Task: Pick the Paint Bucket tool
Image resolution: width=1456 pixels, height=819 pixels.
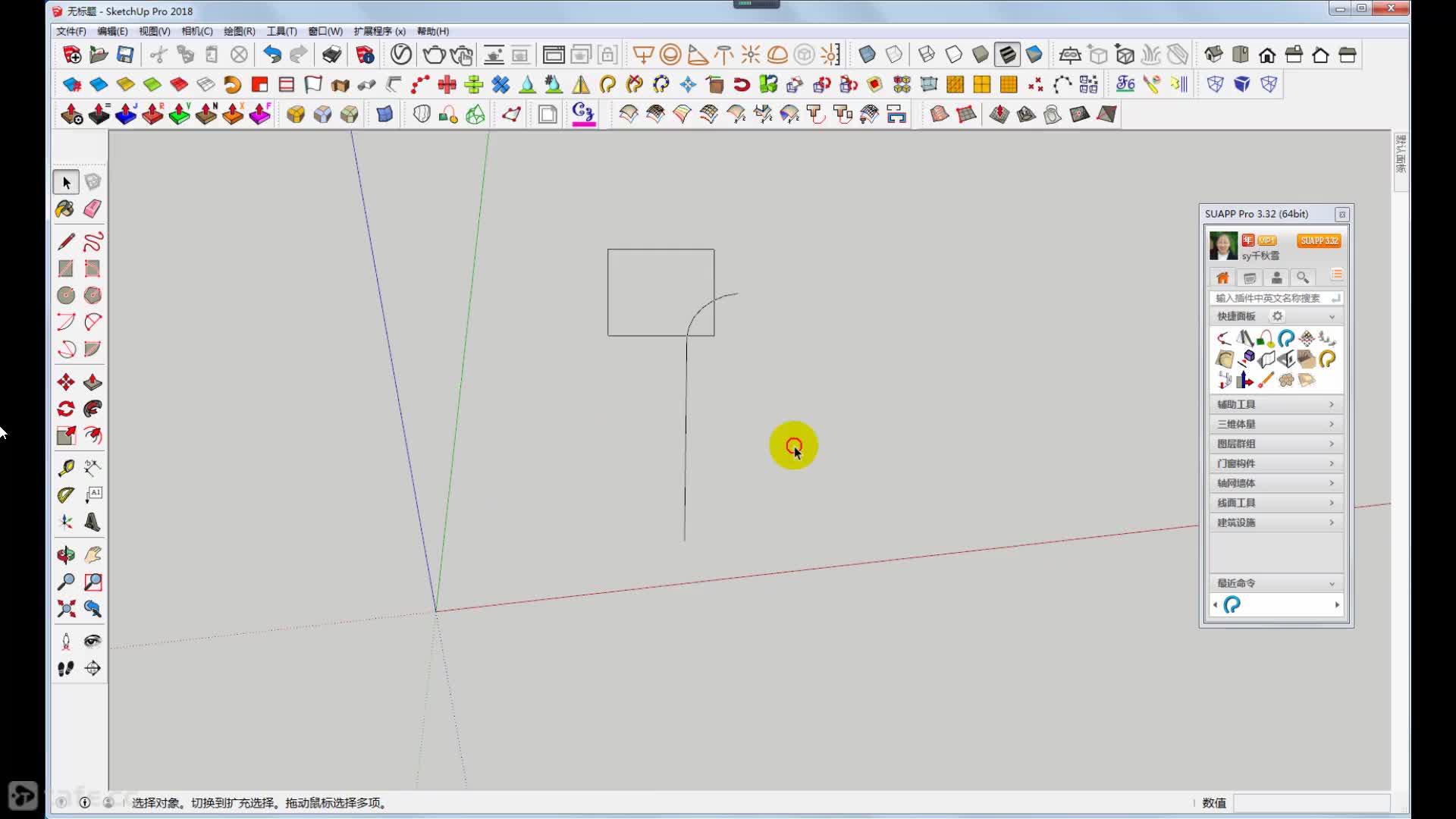Action: coord(66,209)
